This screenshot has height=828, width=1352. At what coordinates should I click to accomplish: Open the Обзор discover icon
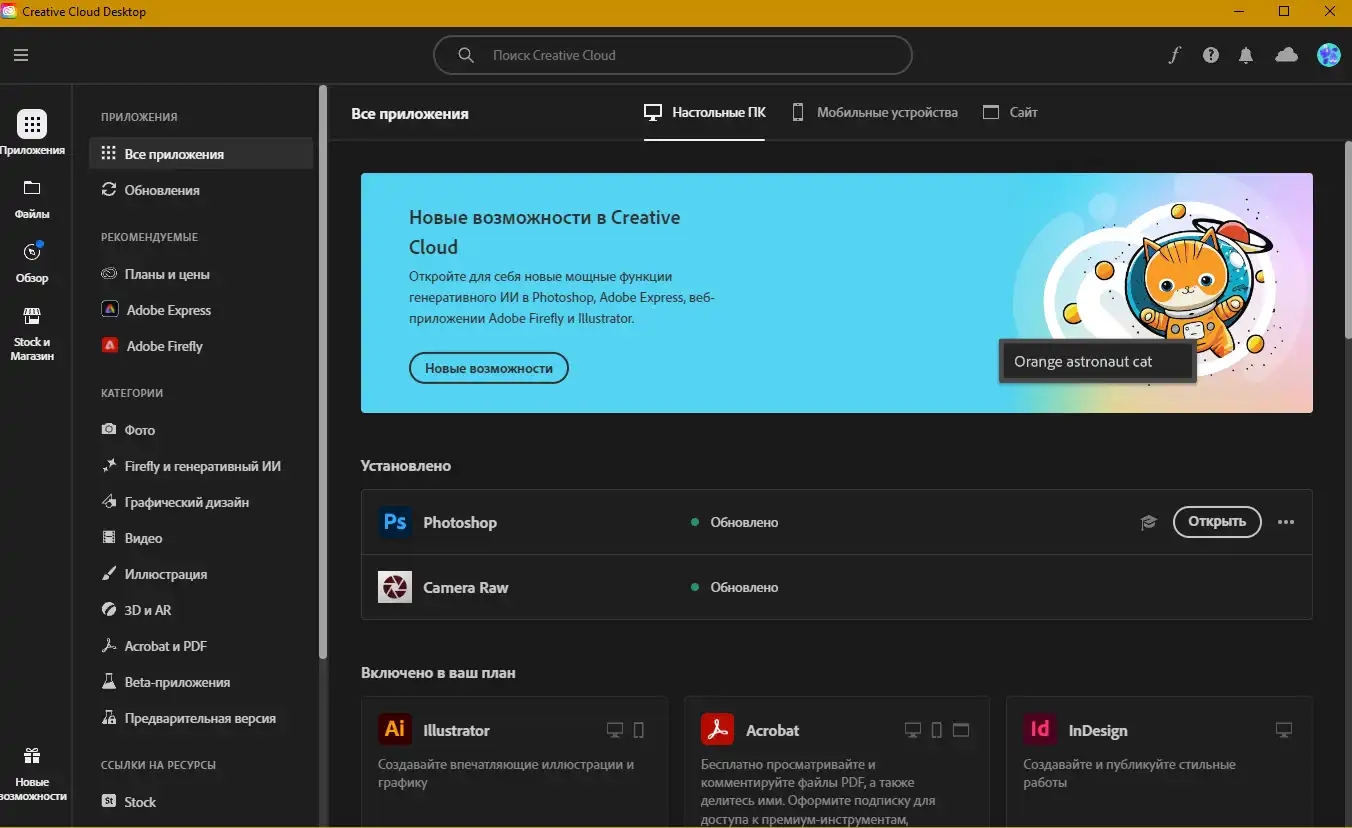pyautogui.click(x=32, y=252)
